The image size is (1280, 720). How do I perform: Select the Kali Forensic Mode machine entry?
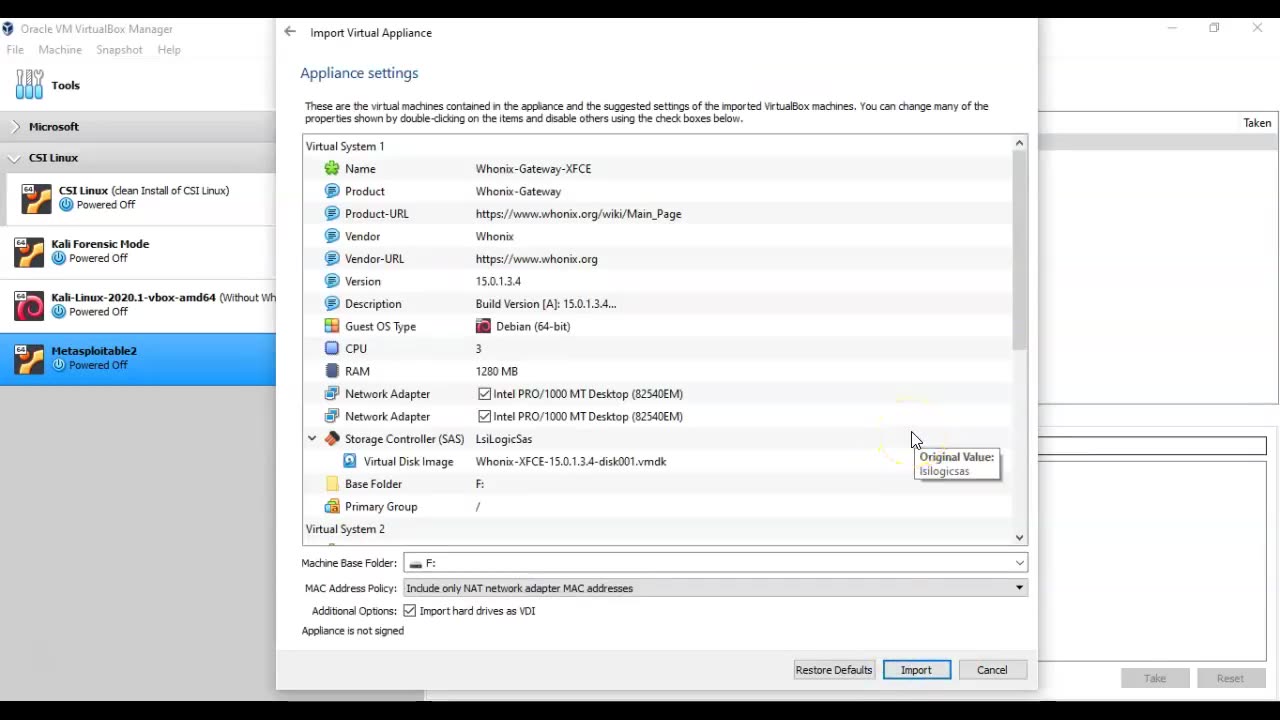point(138,251)
